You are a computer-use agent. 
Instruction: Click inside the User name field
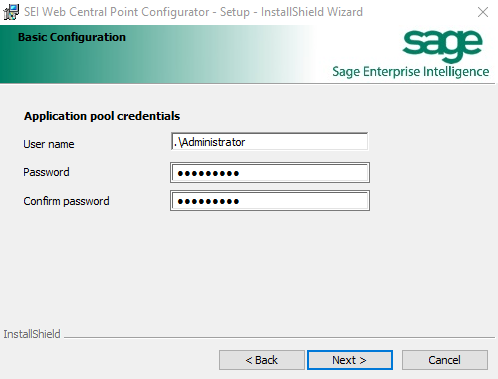tap(270, 142)
